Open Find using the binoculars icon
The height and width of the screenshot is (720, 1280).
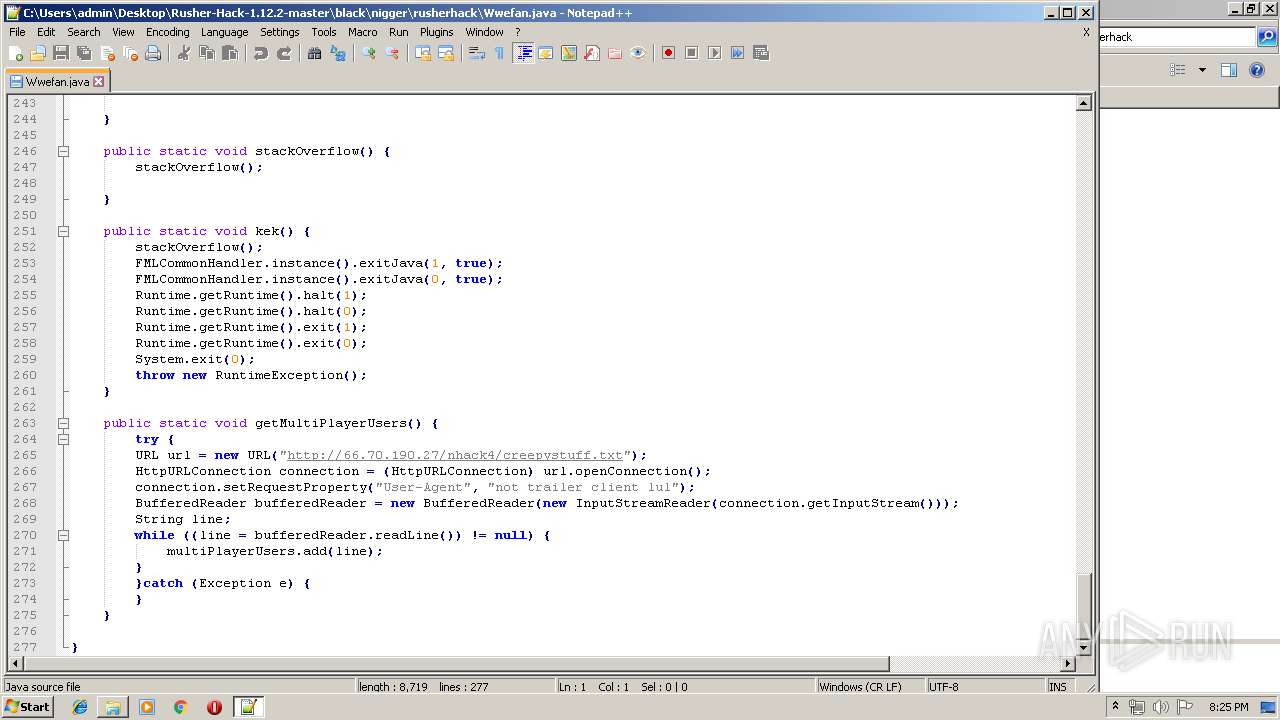[314, 53]
